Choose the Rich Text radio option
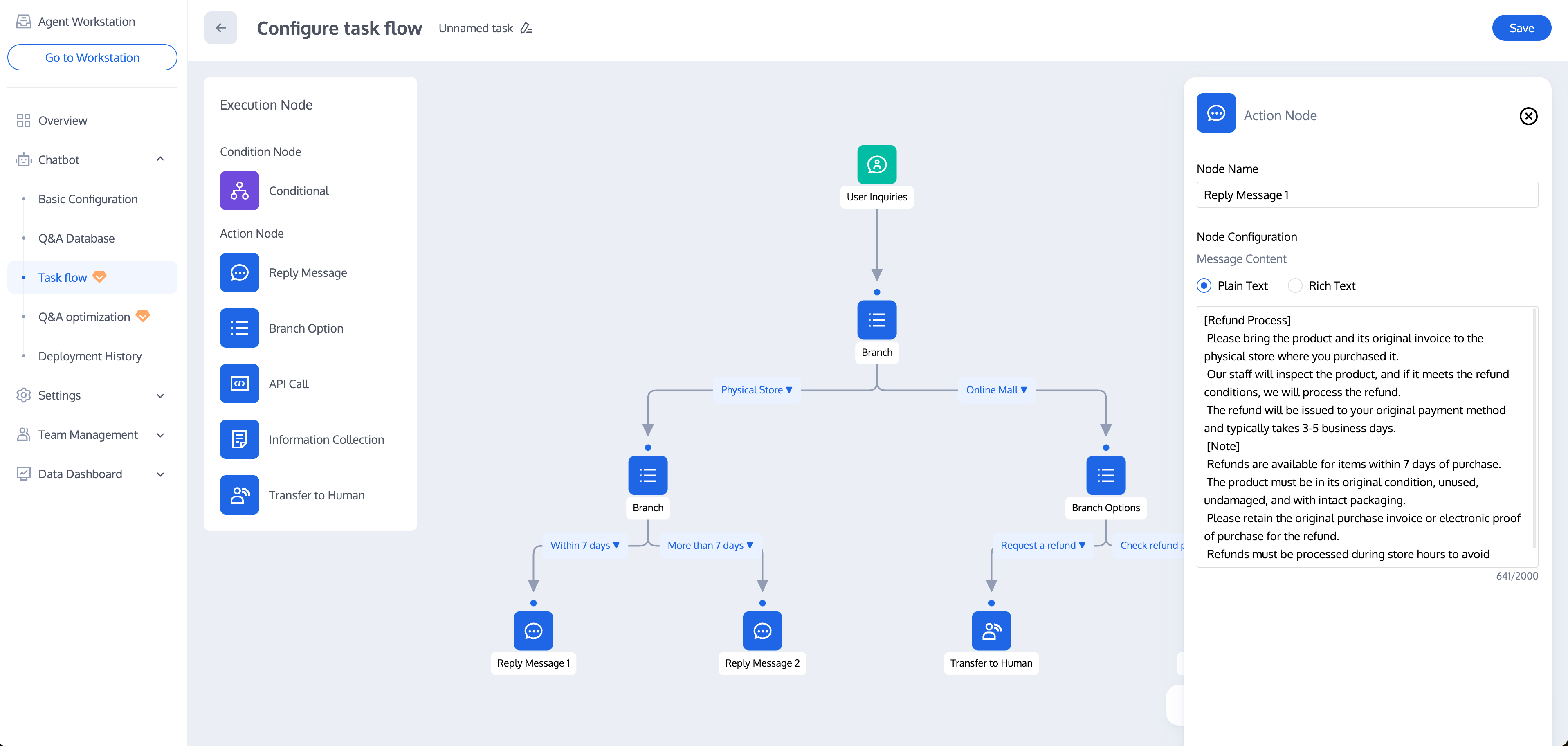Image resolution: width=1568 pixels, height=746 pixels. 1295,285
